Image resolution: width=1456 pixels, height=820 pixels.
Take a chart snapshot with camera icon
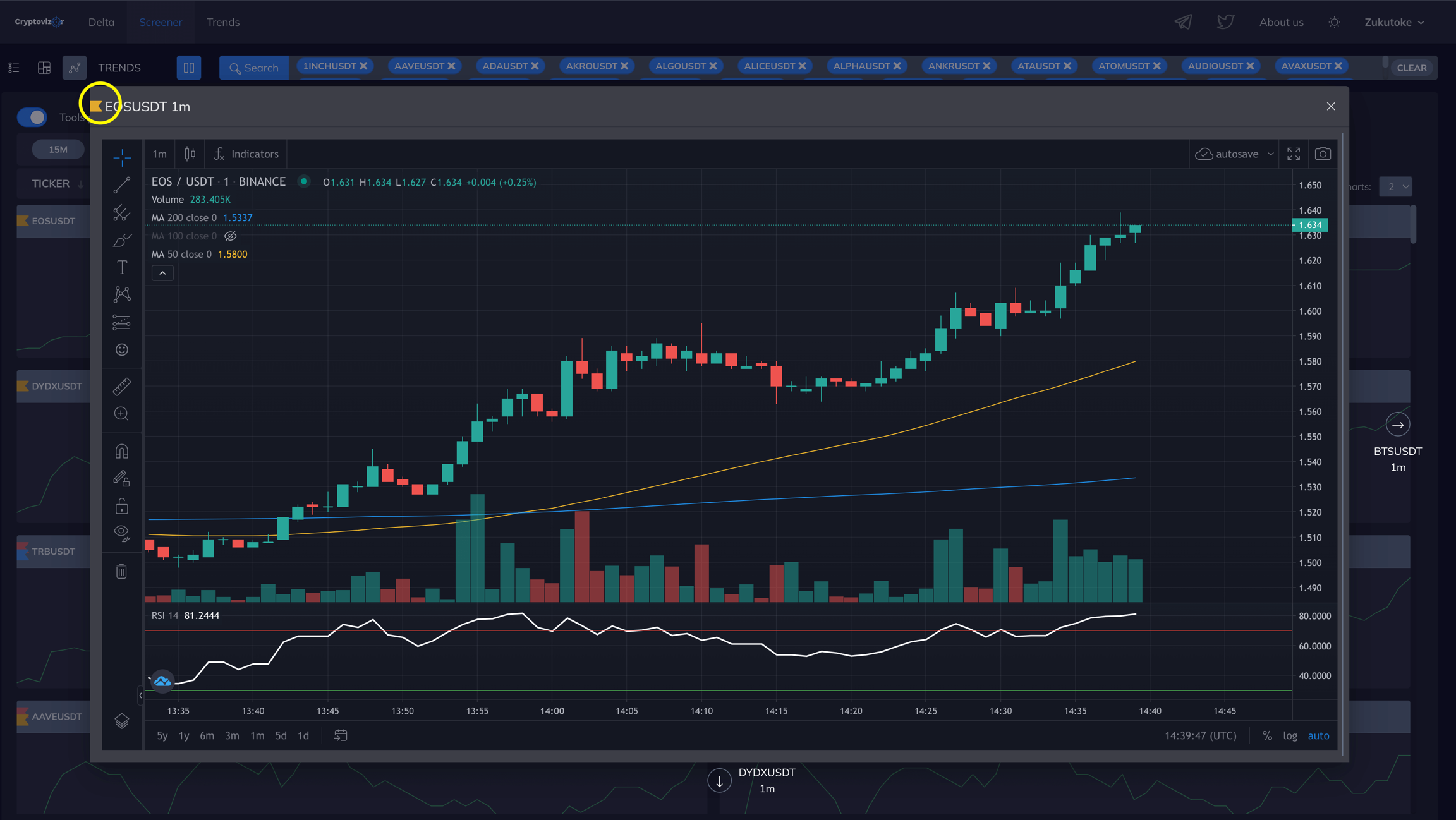[x=1322, y=154]
